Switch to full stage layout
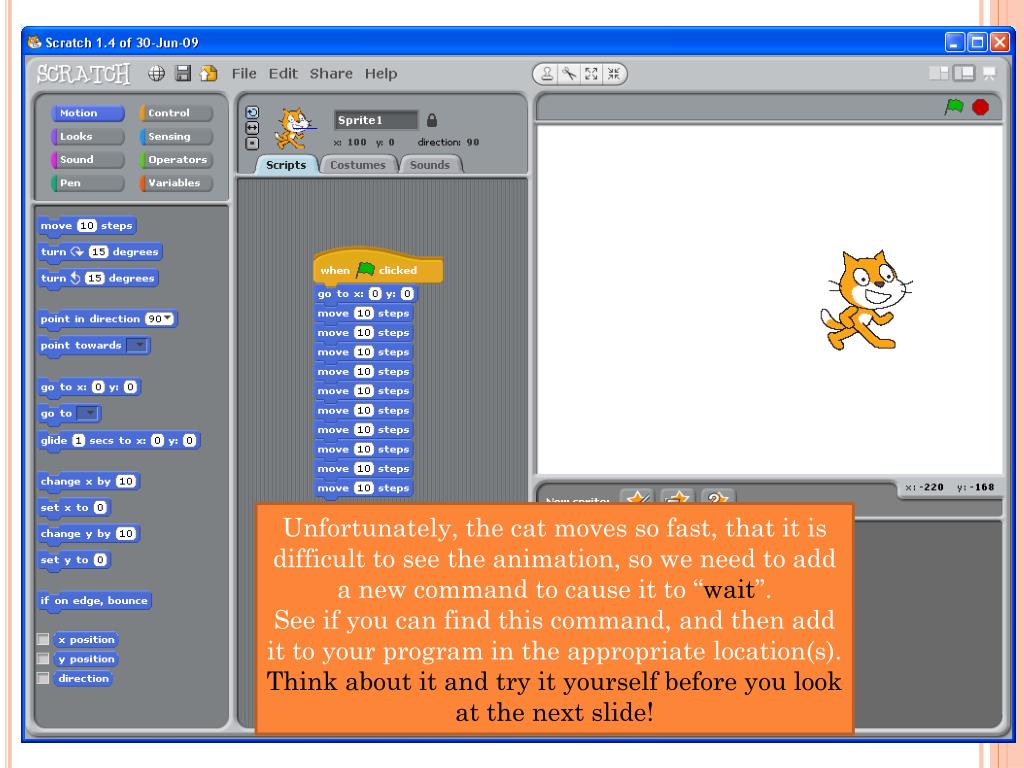Screen dimensions: 1024x768 click(964, 73)
